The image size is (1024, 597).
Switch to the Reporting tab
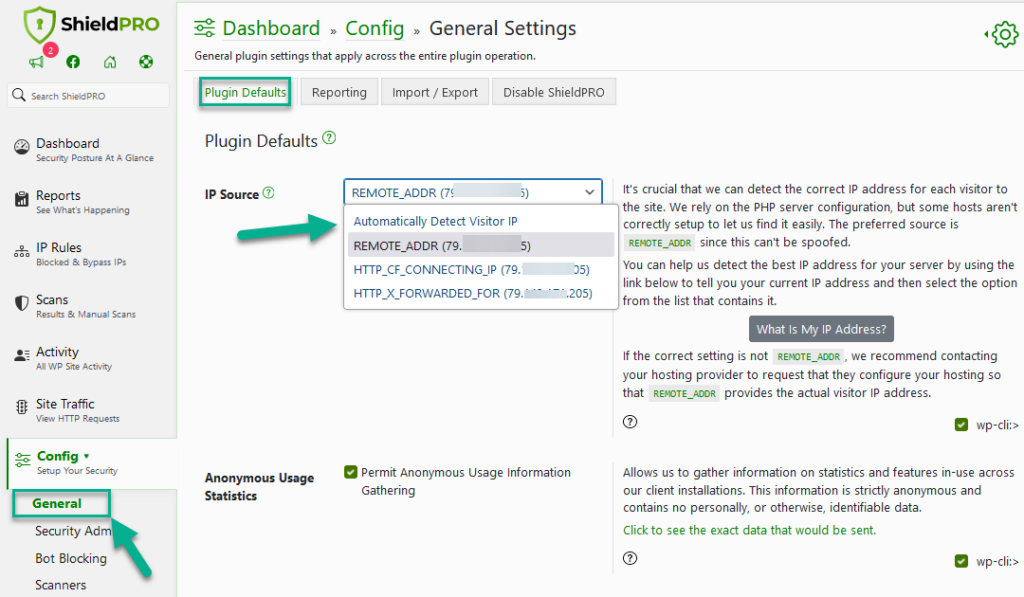(339, 91)
